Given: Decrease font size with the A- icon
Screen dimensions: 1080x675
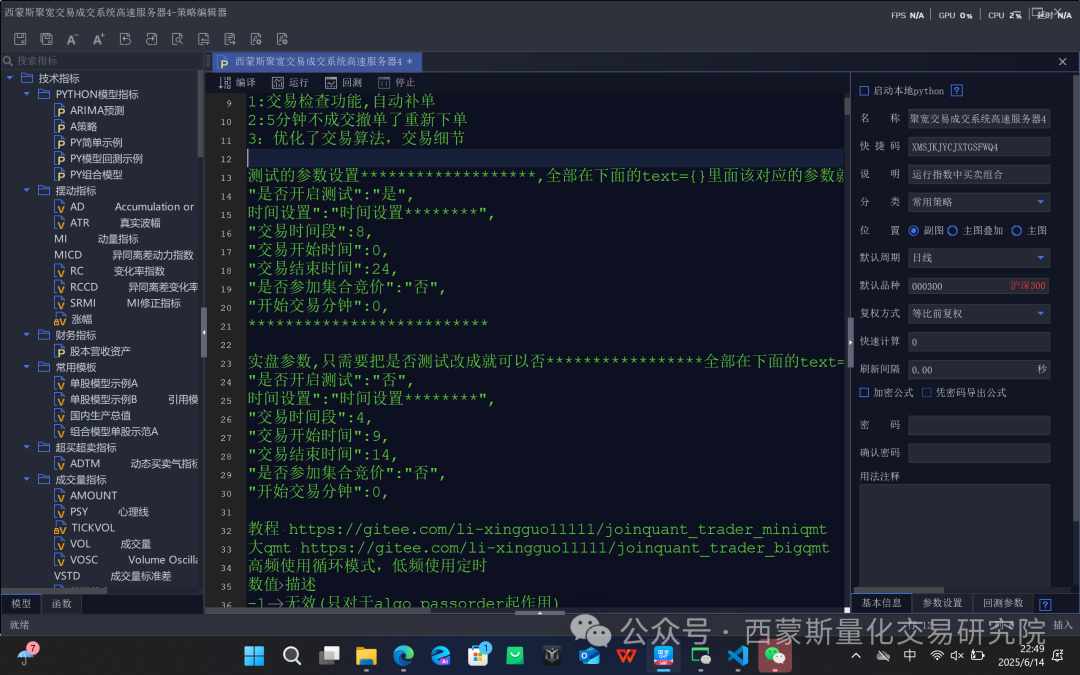Looking at the screenshot, I should 72,39.
